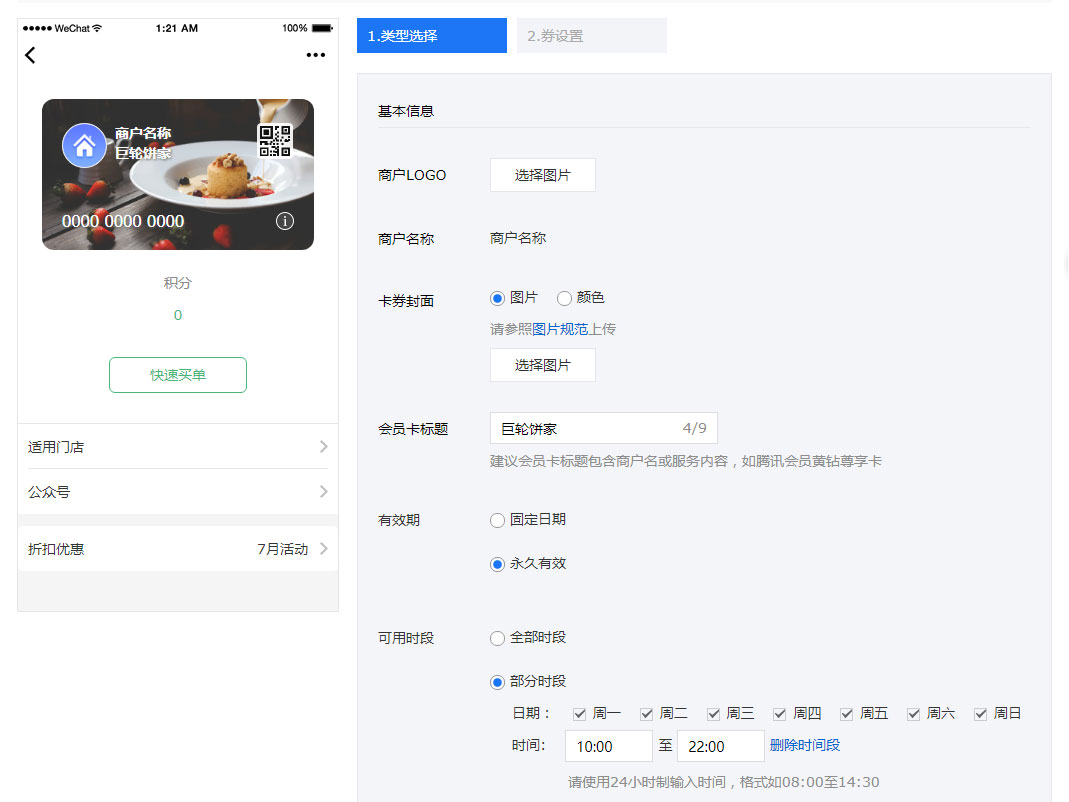Uncheck the 周日 checkbox
The width and height of the screenshot is (1069, 802).
981,714
